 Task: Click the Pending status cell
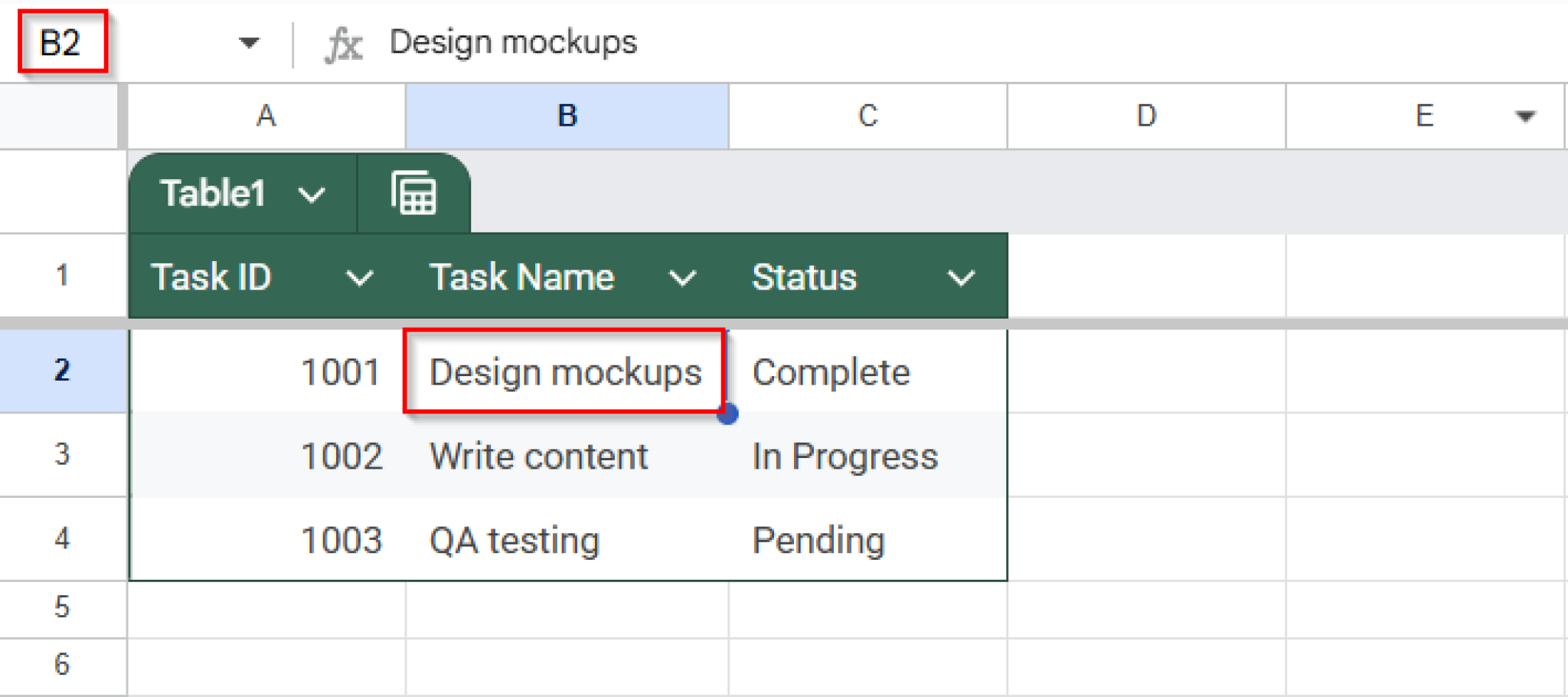click(868, 539)
